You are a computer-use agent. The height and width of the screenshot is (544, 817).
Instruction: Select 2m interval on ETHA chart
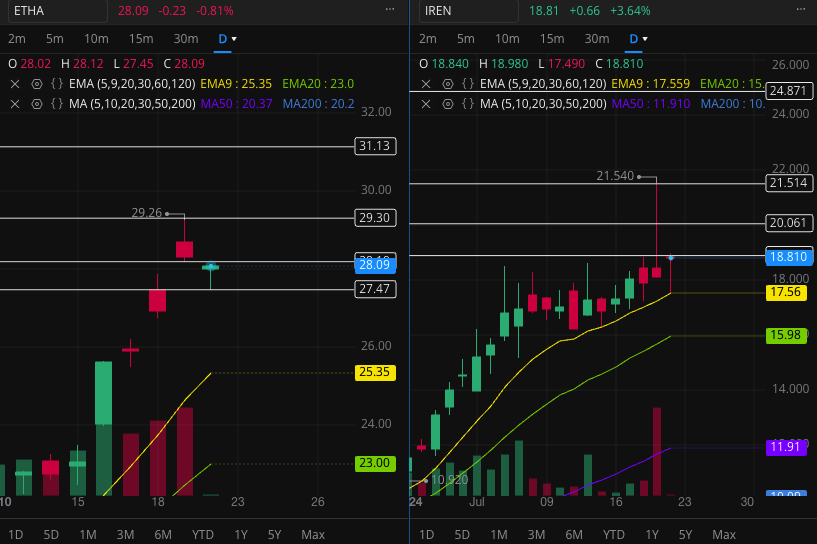pos(17,39)
